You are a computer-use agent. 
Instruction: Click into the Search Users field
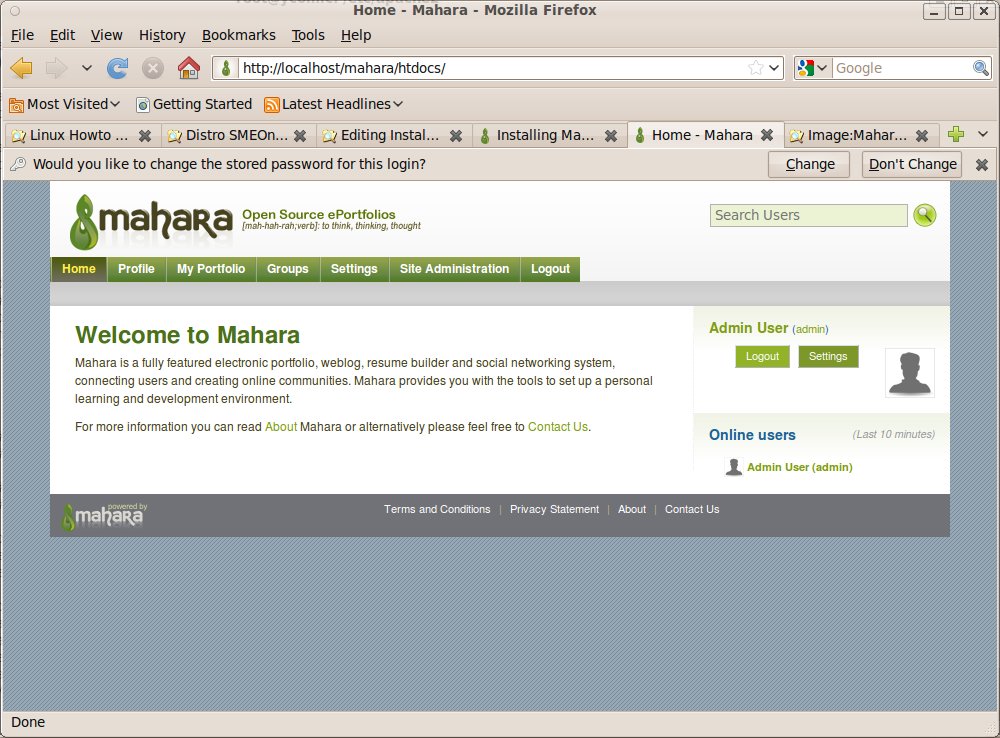(x=809, y=216)
